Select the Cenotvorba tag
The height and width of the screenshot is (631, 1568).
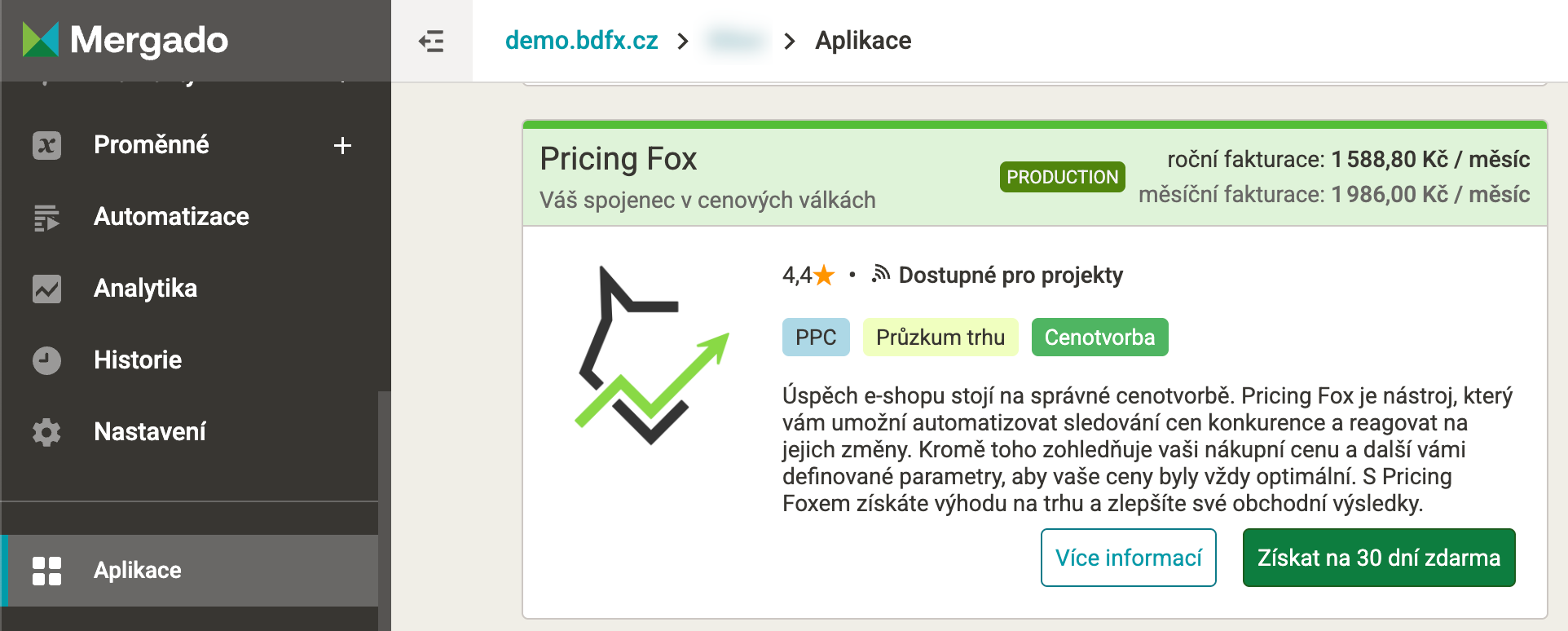[x=1099, y=338]
